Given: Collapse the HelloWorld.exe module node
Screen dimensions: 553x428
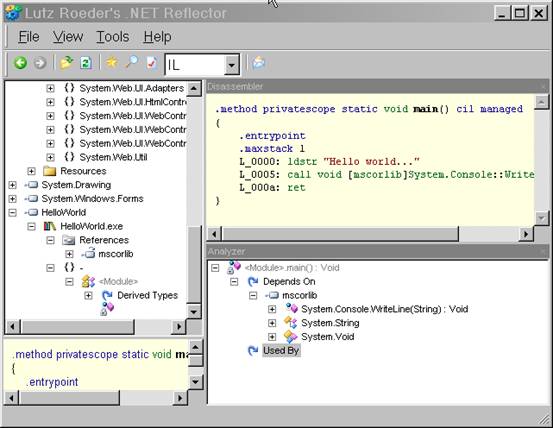Looking at the screenshot, I should point(31,226).
